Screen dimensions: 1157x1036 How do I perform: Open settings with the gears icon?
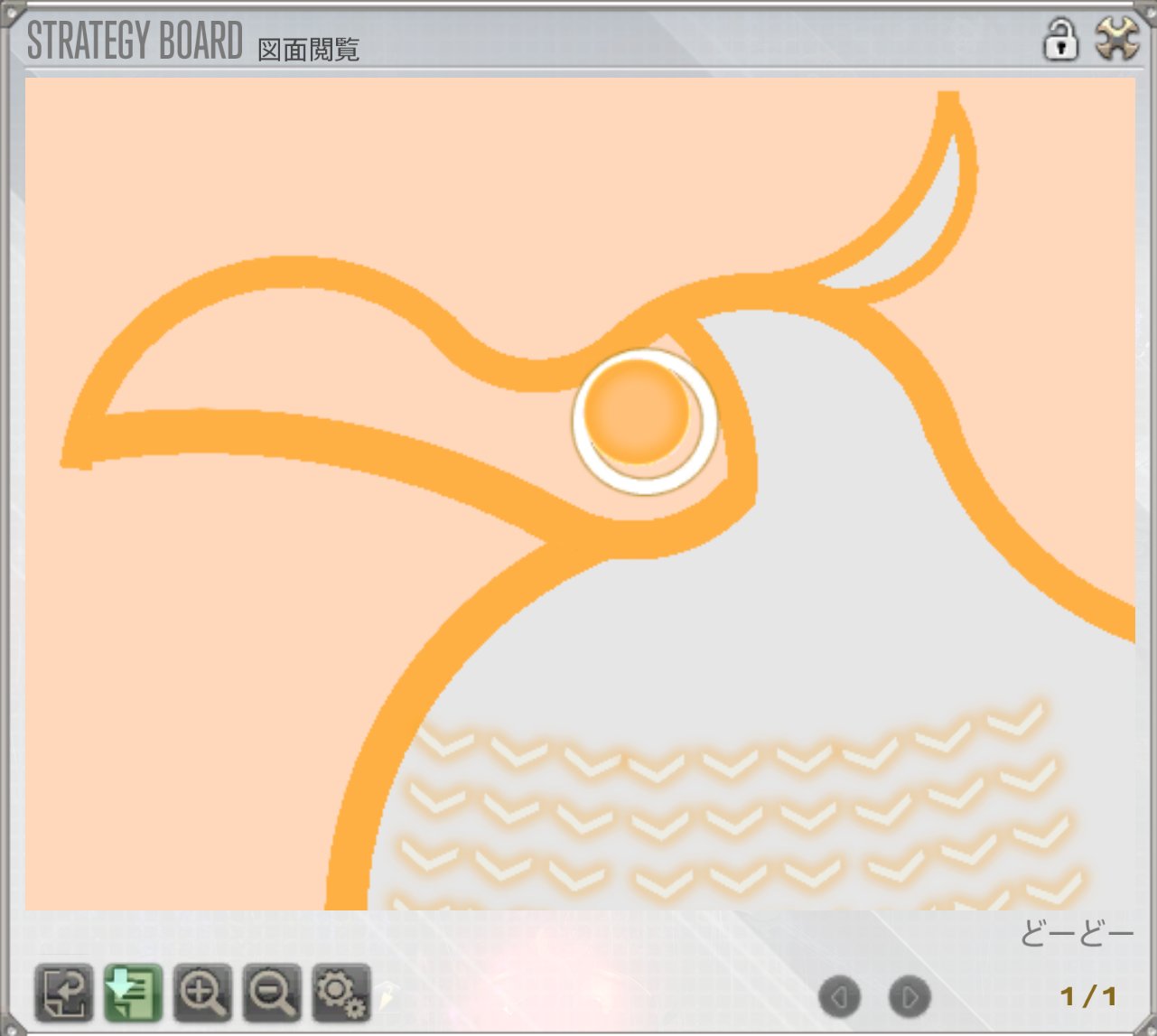coord(341,994)
